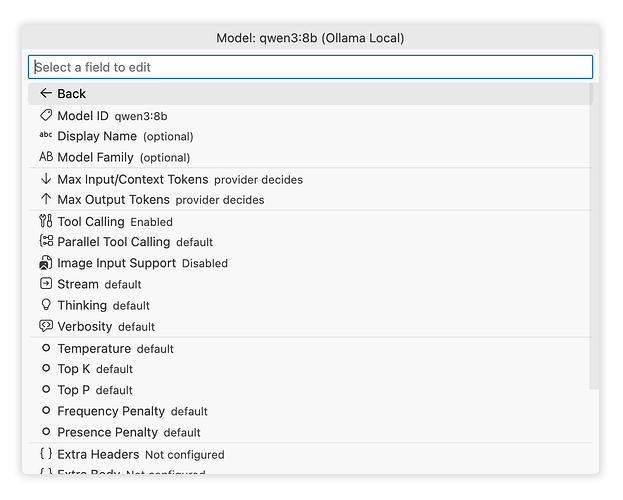The width and height of the screenshot is (623, 500).
Task: Select Max Input/Context Tokens
Action: [x=310, y=179]
